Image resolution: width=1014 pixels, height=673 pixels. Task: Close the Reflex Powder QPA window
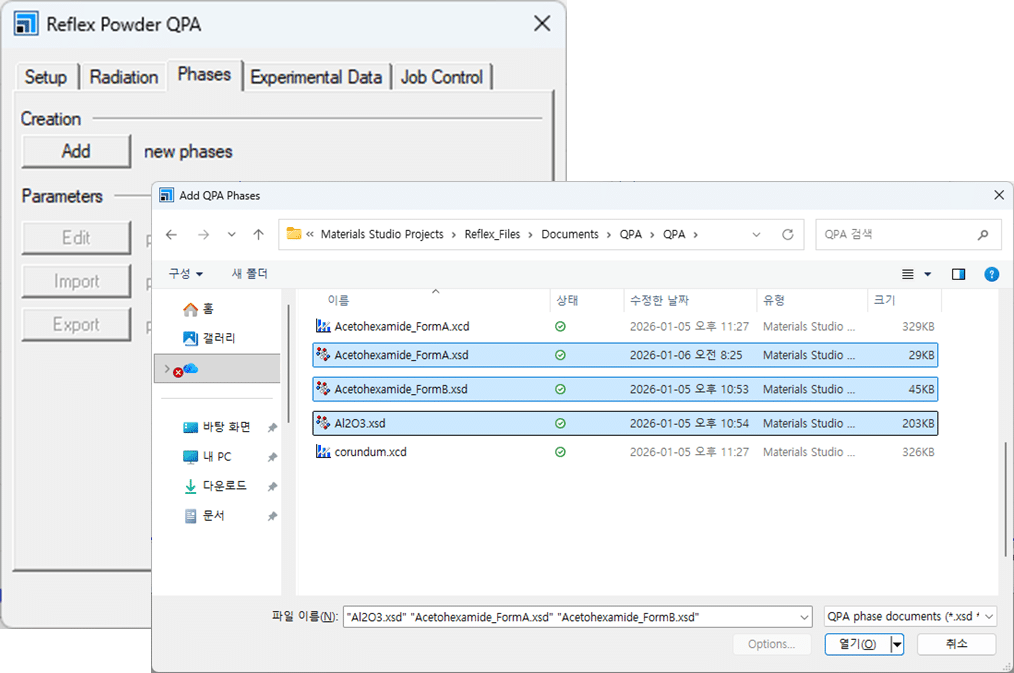[542, 24]
